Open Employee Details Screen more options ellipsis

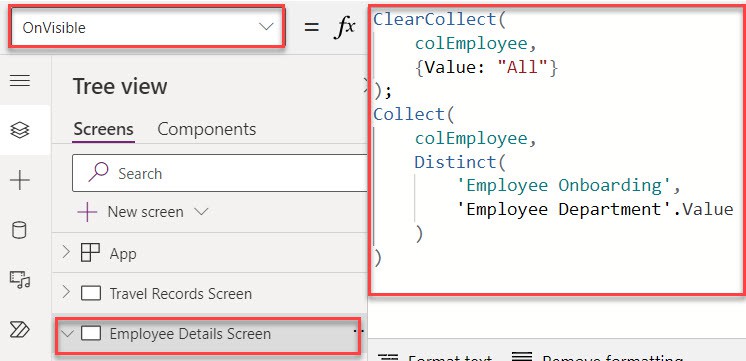[360, 331]
